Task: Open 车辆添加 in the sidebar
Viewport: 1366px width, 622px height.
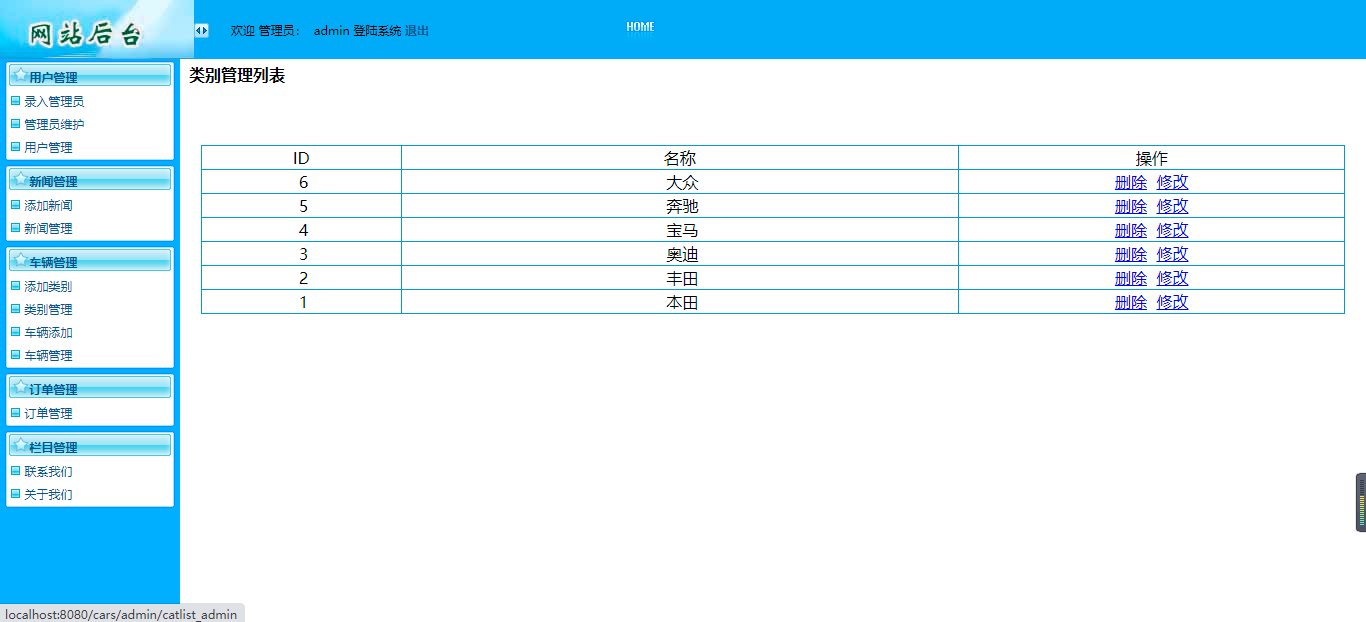Action: pos(48,333)
